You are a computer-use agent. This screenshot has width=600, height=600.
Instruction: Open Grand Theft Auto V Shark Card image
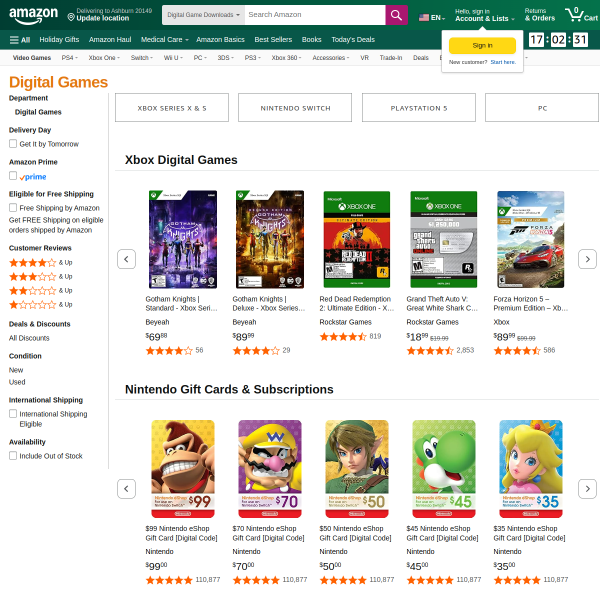(444, 239)
